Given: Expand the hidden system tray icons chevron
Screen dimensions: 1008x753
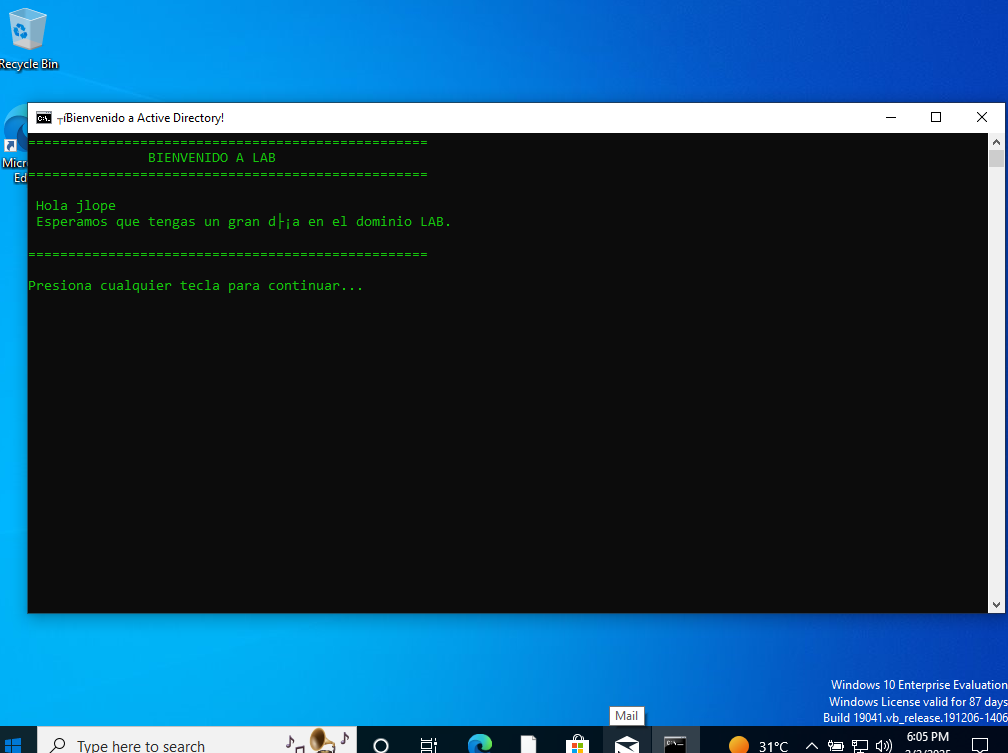Looking at the screenshot, I should click(x=811, y=746).
